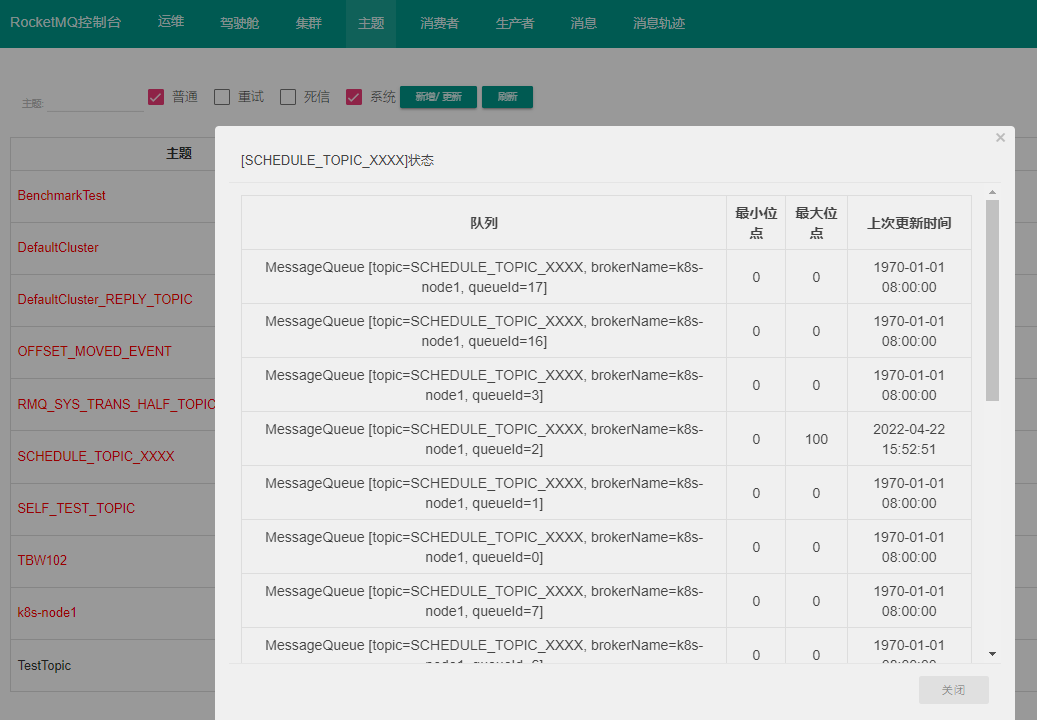1037x720 pixels.
Task: Select the 主题 nav tab
Action: 371,24
